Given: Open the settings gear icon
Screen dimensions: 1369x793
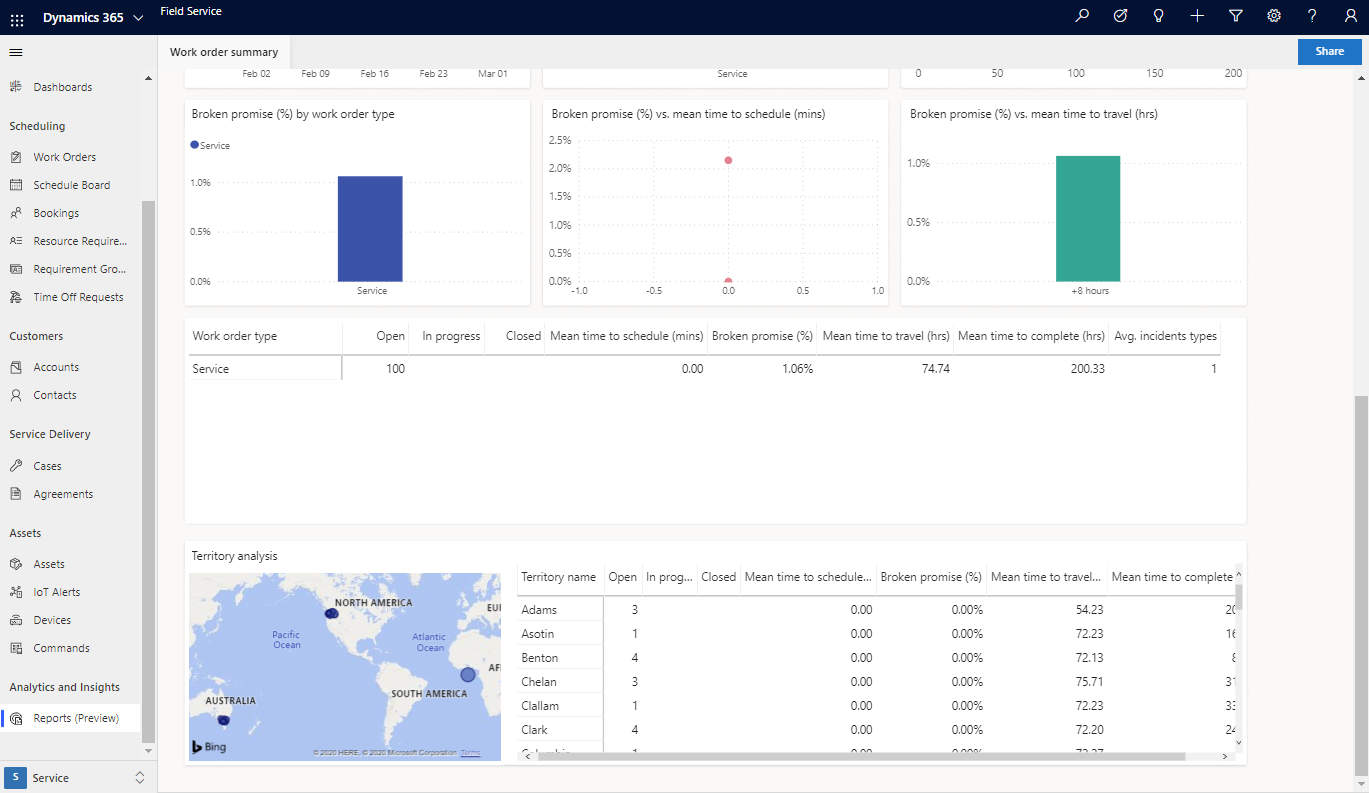Looking at the screenshot, I should 1274,16.
